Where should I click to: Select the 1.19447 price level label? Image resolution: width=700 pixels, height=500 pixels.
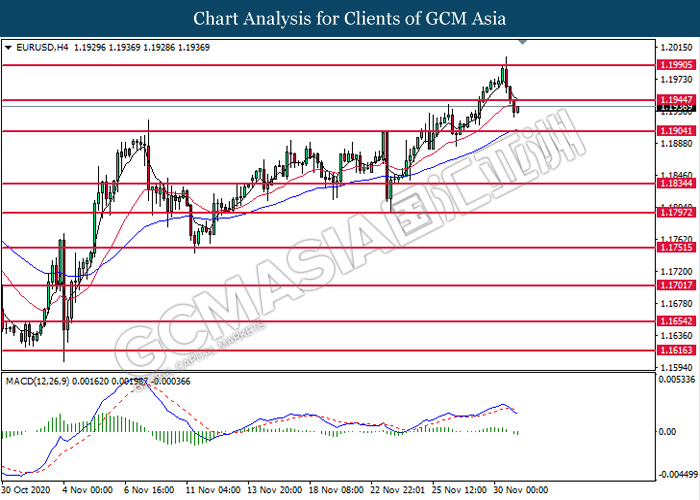pyautogui.click(x=677, y=100)
